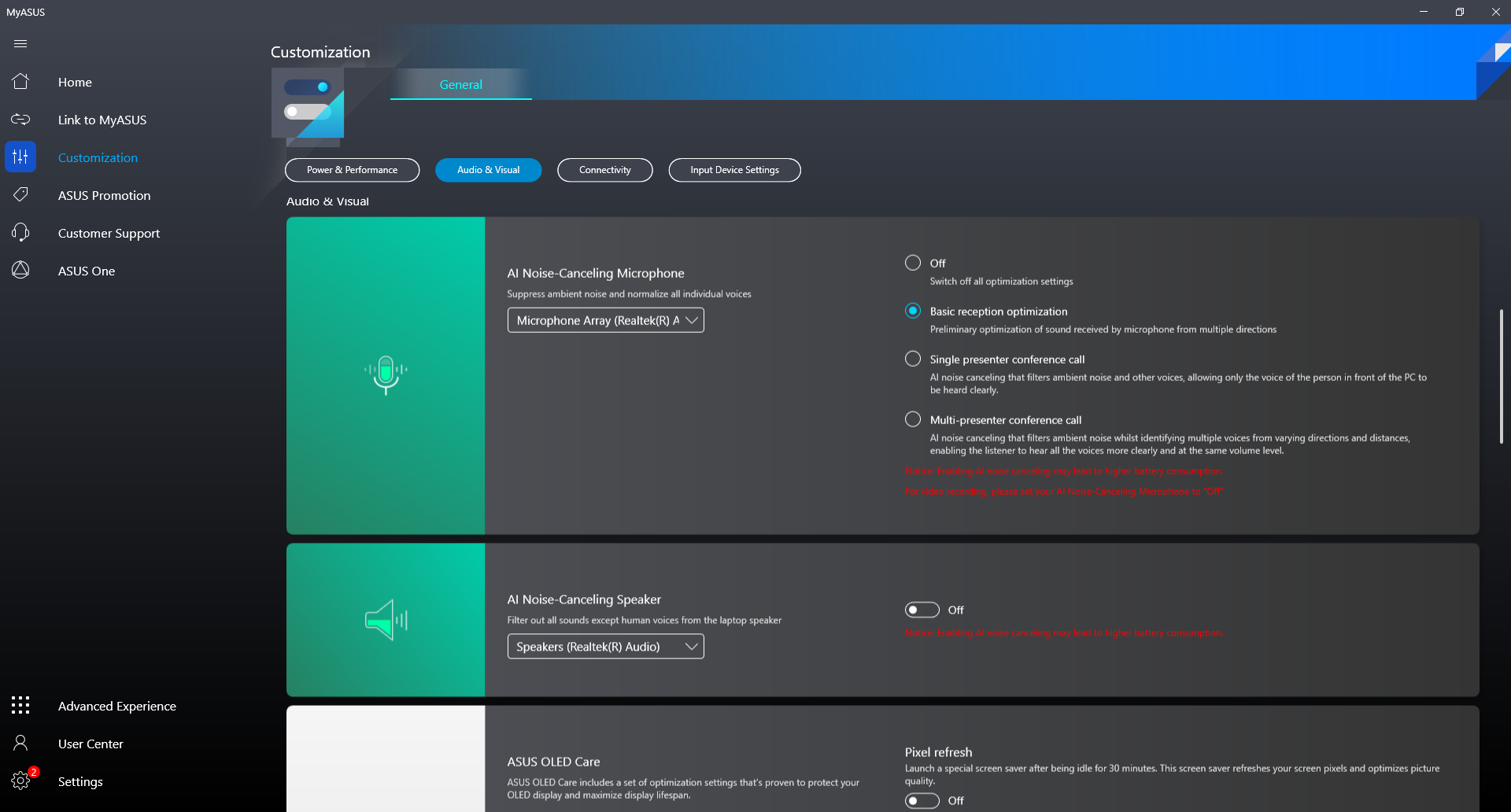Go to Home in sidebar
Viewport: 1511px width, 812px height.
coord(75,82)
